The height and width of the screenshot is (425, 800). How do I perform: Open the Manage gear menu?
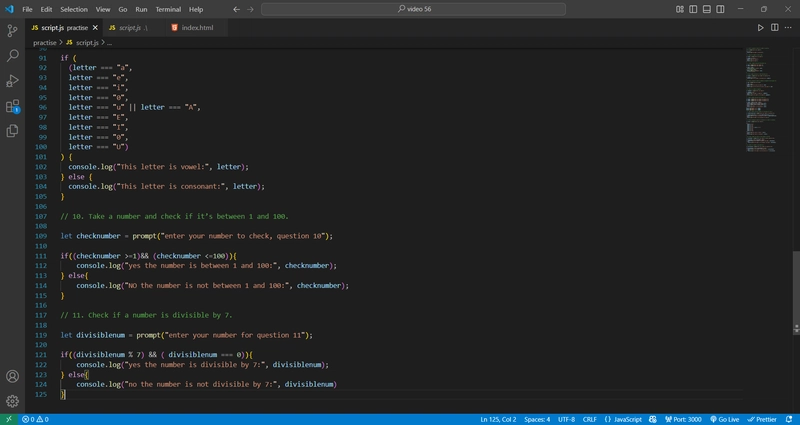[12, 402]
